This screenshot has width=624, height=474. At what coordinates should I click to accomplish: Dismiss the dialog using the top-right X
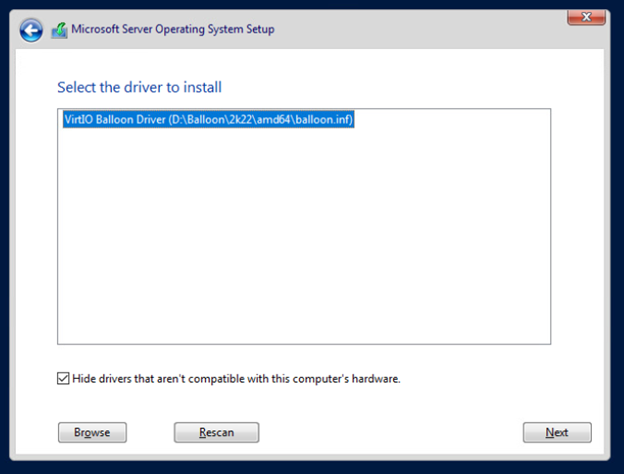pos(586,17)
